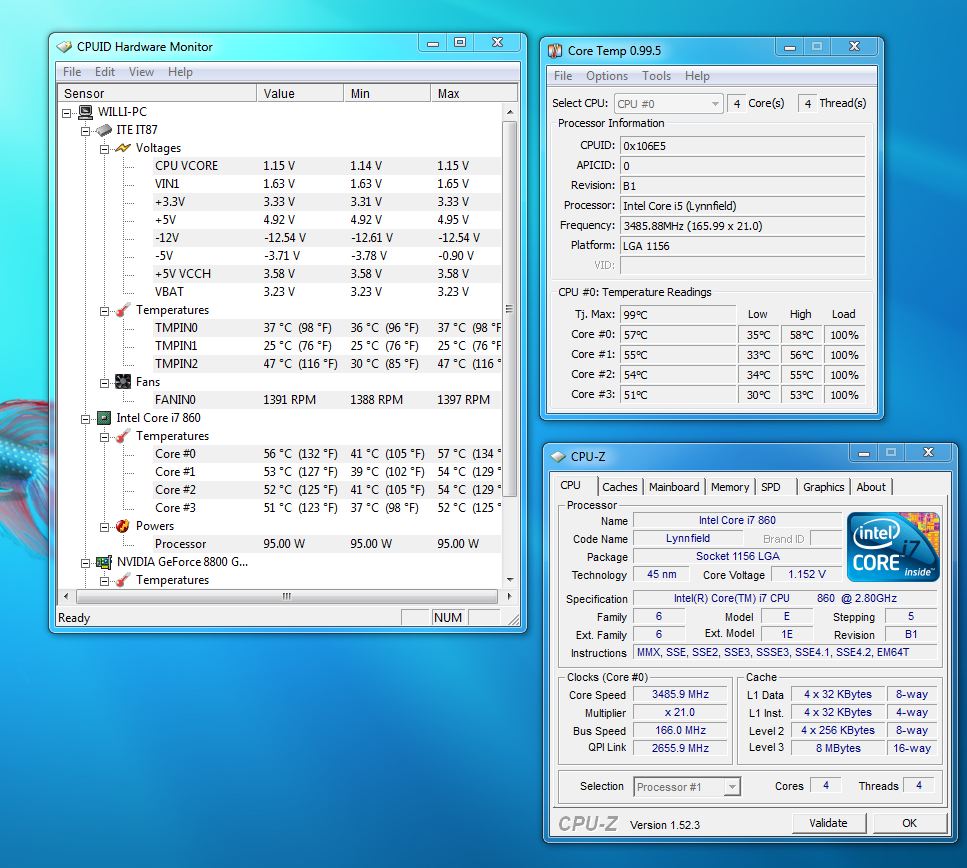
Task: Click the ITE IT87 chip icon
Action: [104, 130]
